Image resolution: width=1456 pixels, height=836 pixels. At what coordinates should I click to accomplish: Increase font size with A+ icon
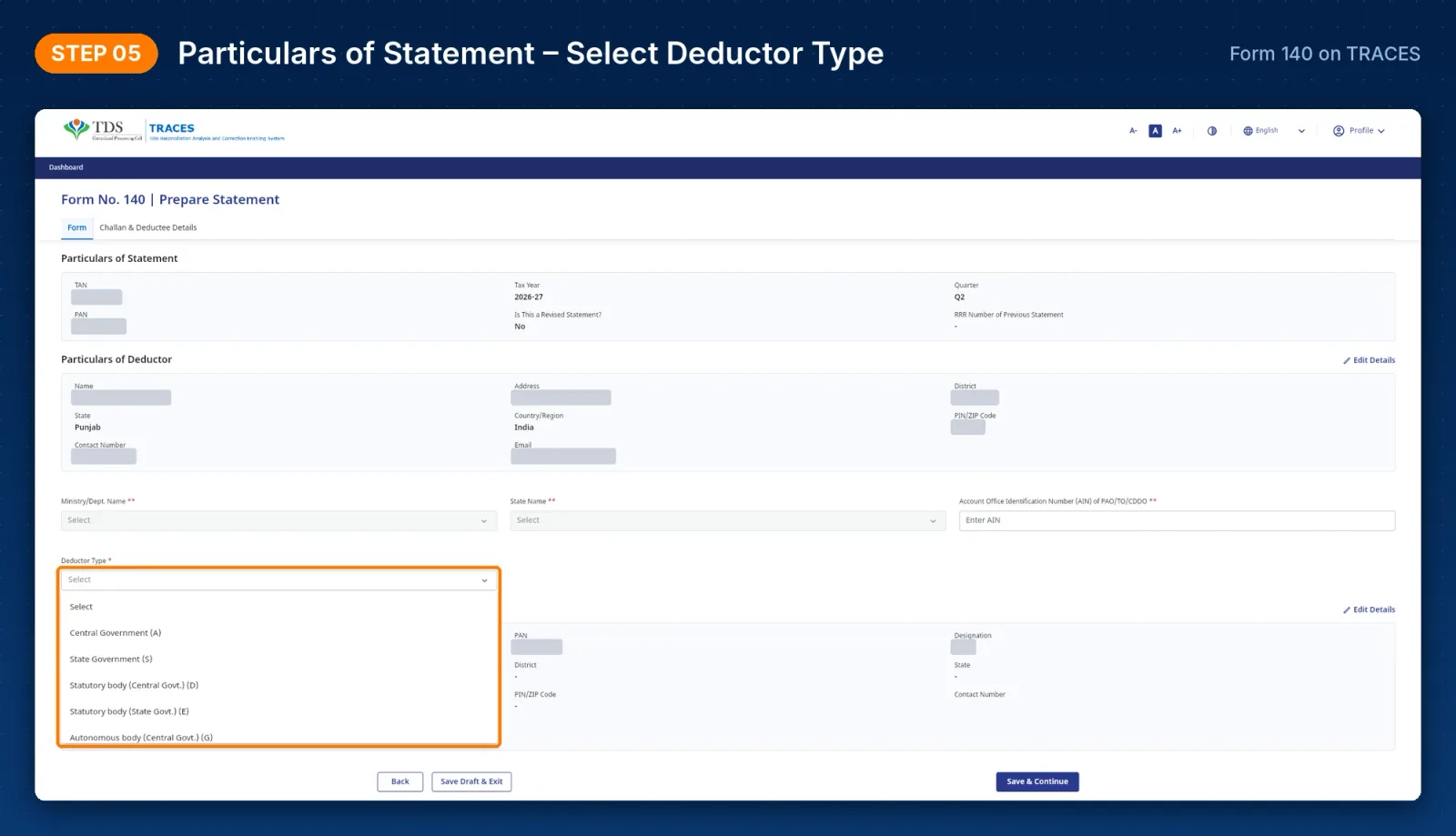pyautogui.click(x=1177, y=131)
